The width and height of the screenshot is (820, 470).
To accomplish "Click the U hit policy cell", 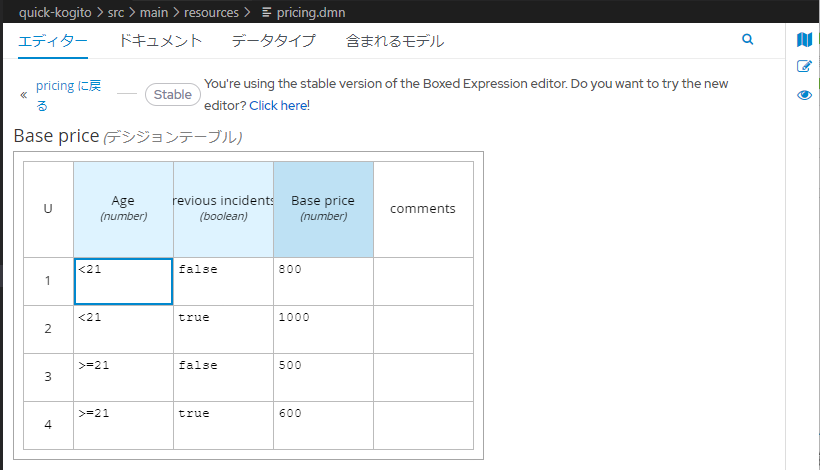I will tap(48, 209).
